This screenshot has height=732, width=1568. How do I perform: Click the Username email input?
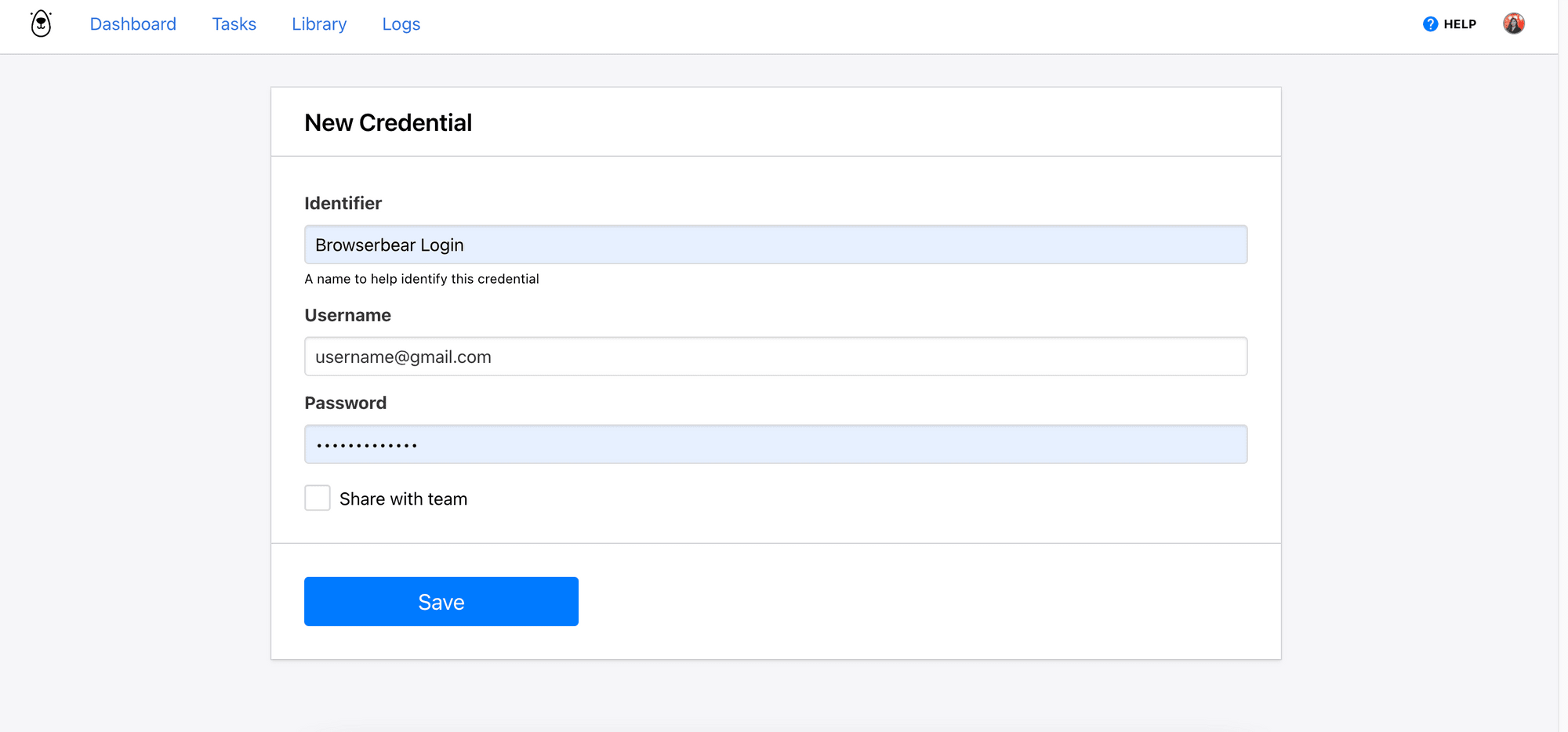tap(775, 356)
